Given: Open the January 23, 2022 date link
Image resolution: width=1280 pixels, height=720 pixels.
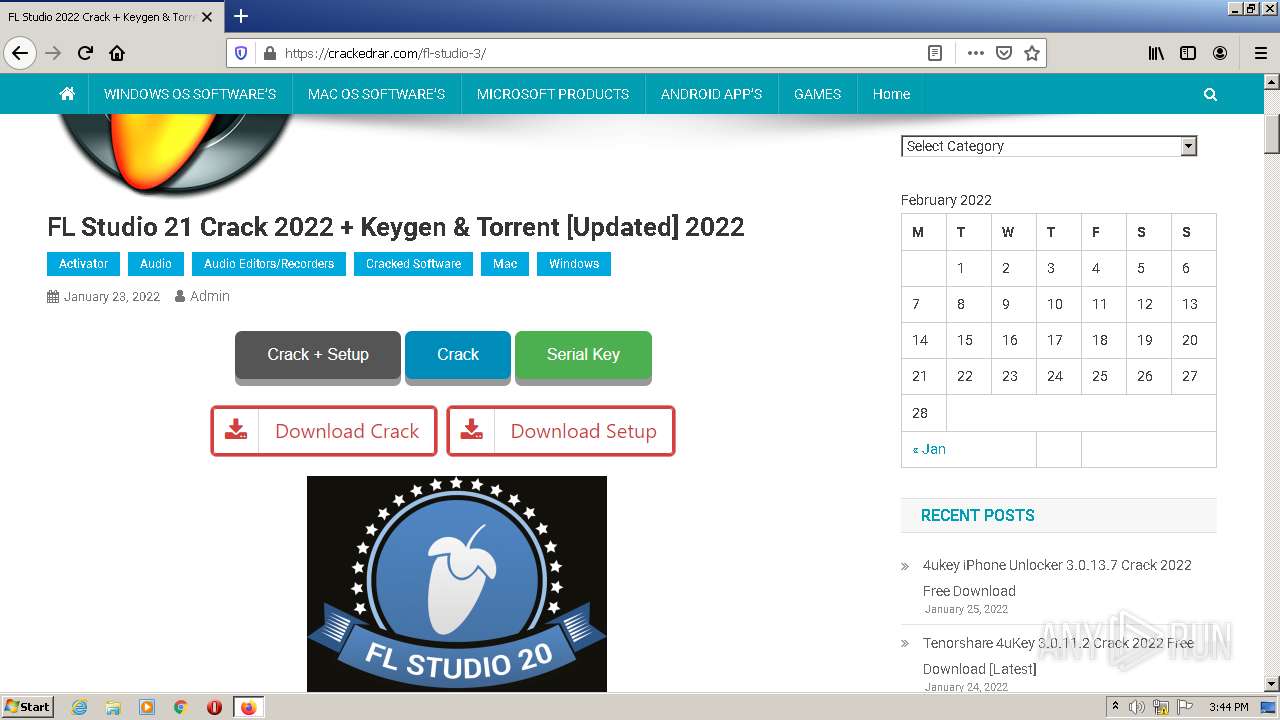Looking at the screenshot, I should coord(112,296).
